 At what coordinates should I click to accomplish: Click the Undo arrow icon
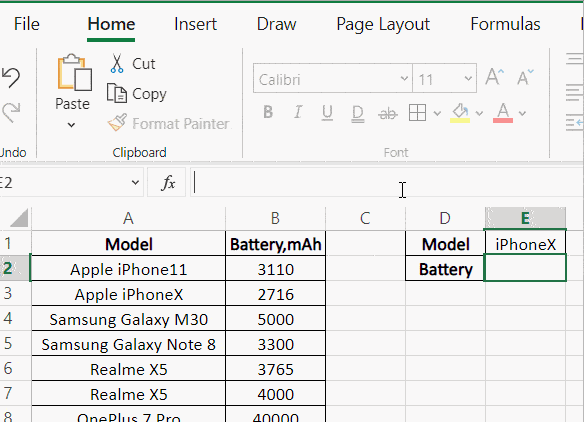[11, 77]
